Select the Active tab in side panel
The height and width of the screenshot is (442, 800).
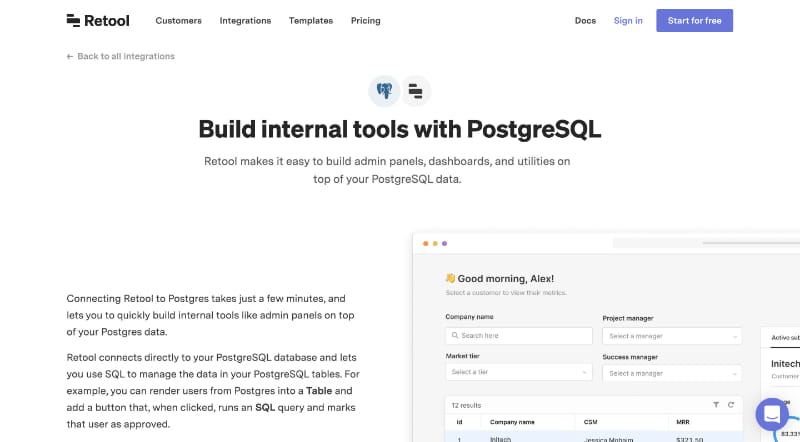pos(785,337)
